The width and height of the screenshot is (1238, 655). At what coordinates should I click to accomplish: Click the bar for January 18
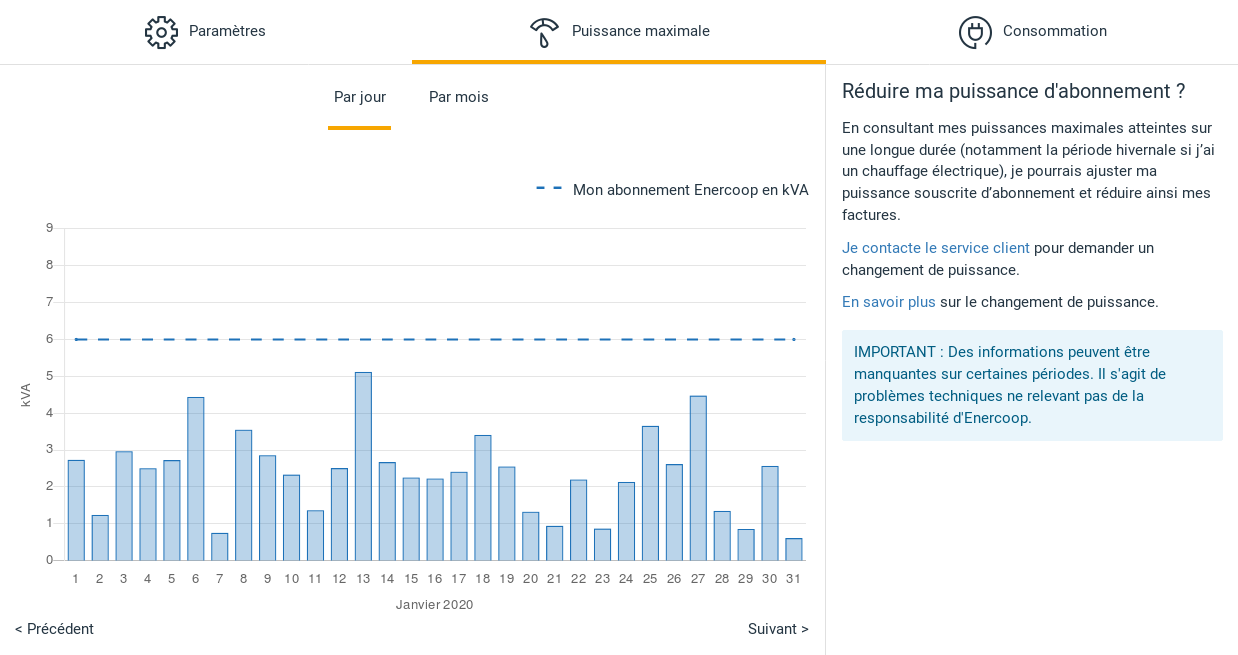(482, 497)
